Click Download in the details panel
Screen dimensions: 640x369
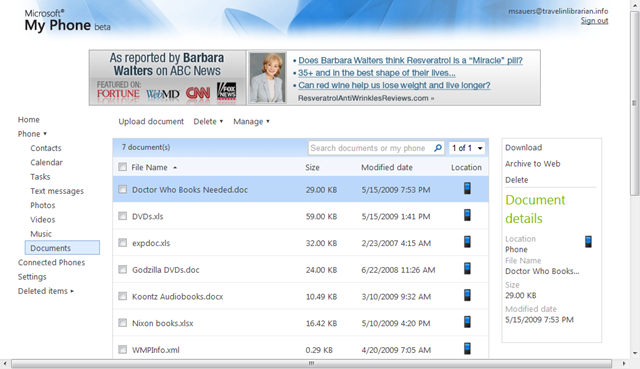pos(523,147)
